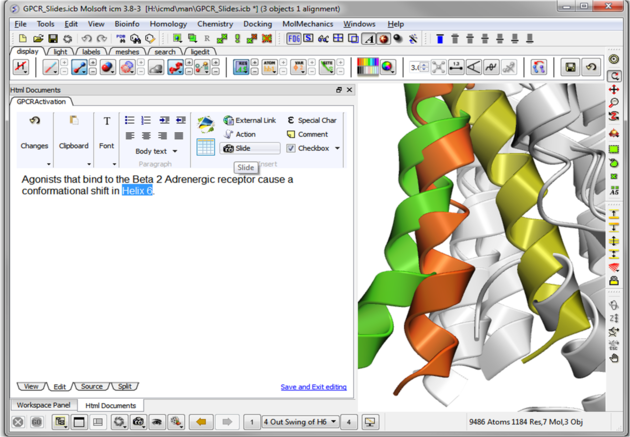
Task: Click Save and Exit editing link
Action: 313,387
